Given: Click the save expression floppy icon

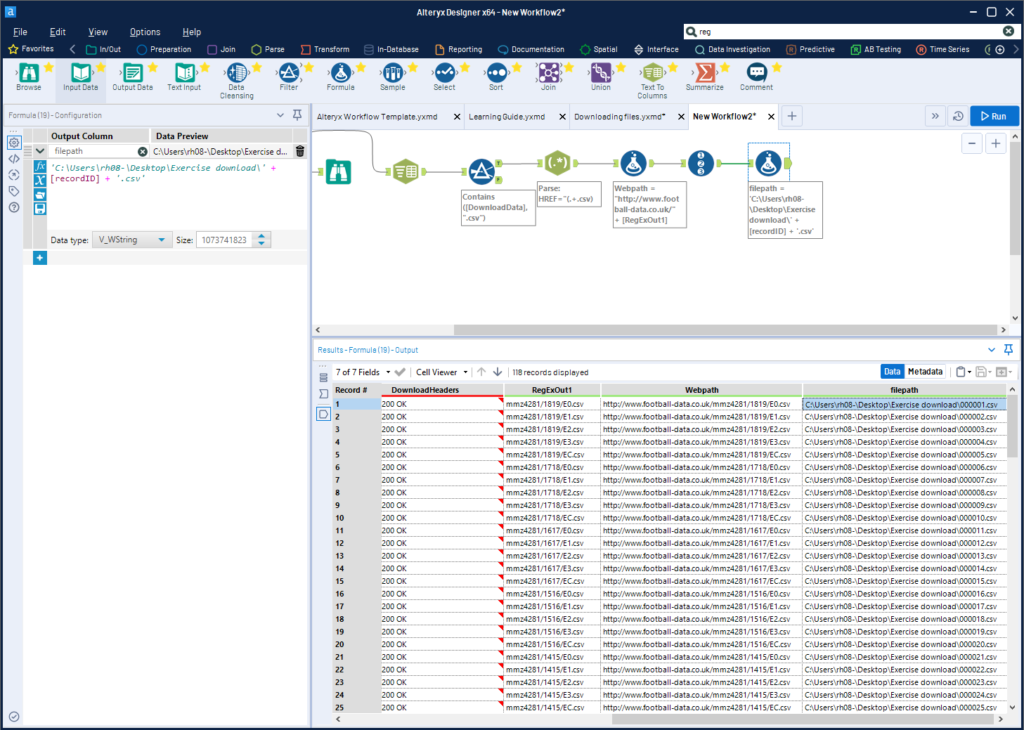Looking at the screenshot, I should pos(40,209).
